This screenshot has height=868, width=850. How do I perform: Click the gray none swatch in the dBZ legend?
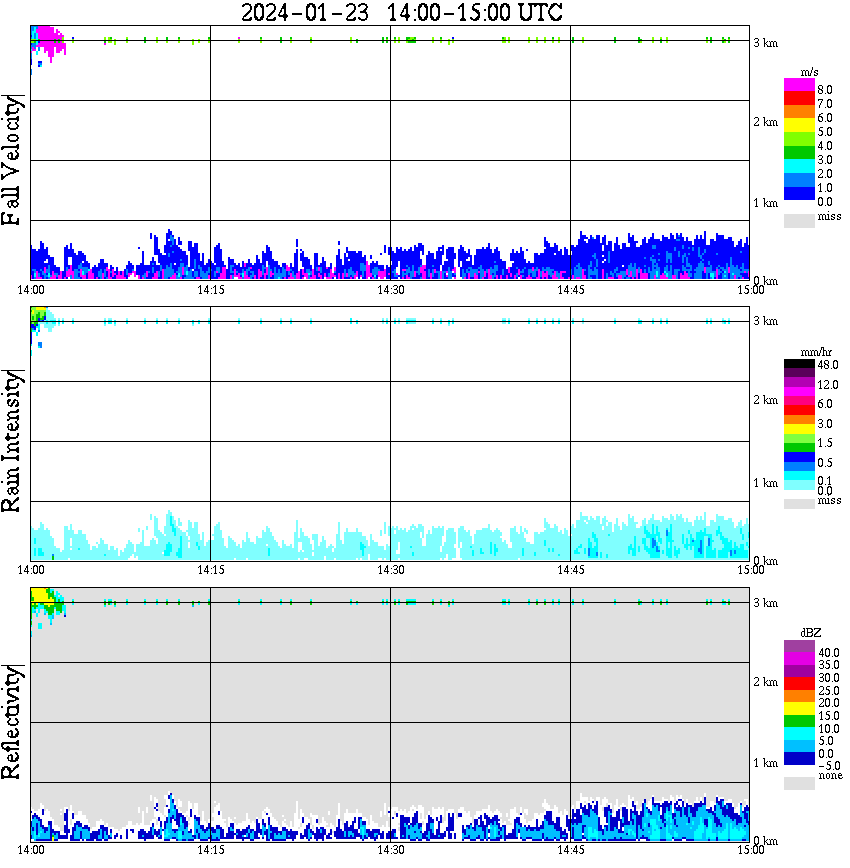point(799,783)
